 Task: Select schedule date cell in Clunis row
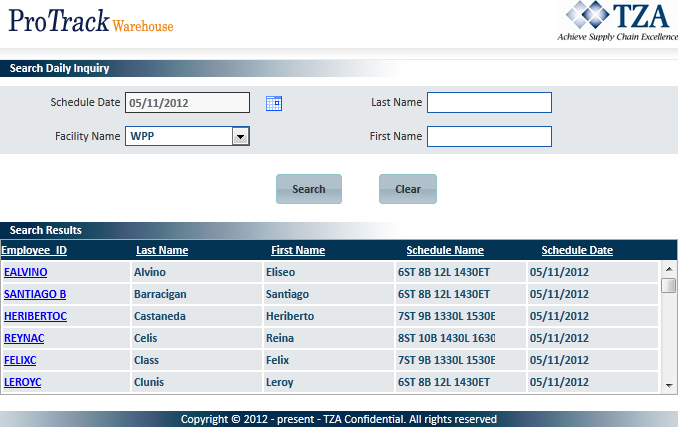pos(593,382)
